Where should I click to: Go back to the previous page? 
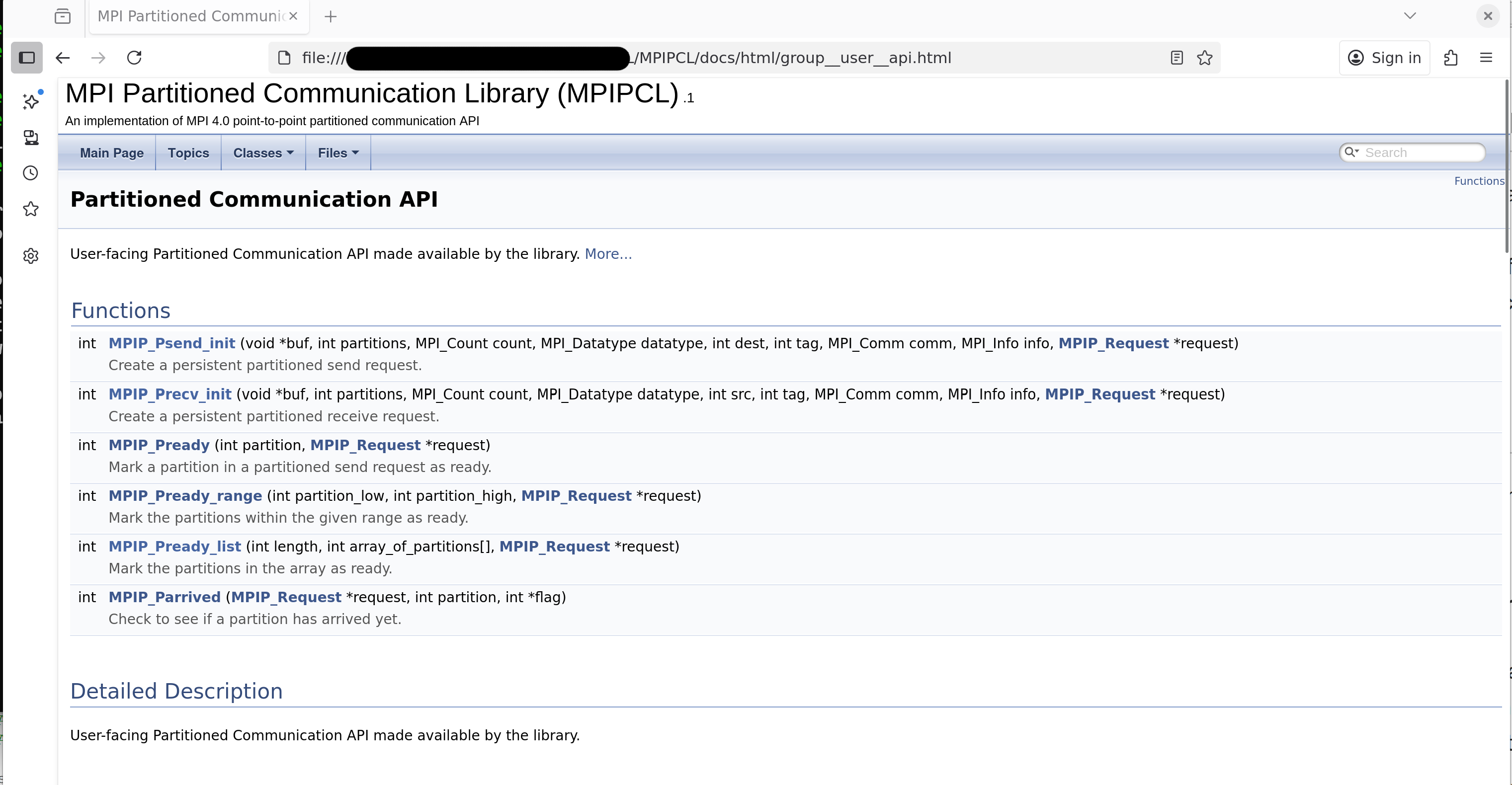[63, 58]
